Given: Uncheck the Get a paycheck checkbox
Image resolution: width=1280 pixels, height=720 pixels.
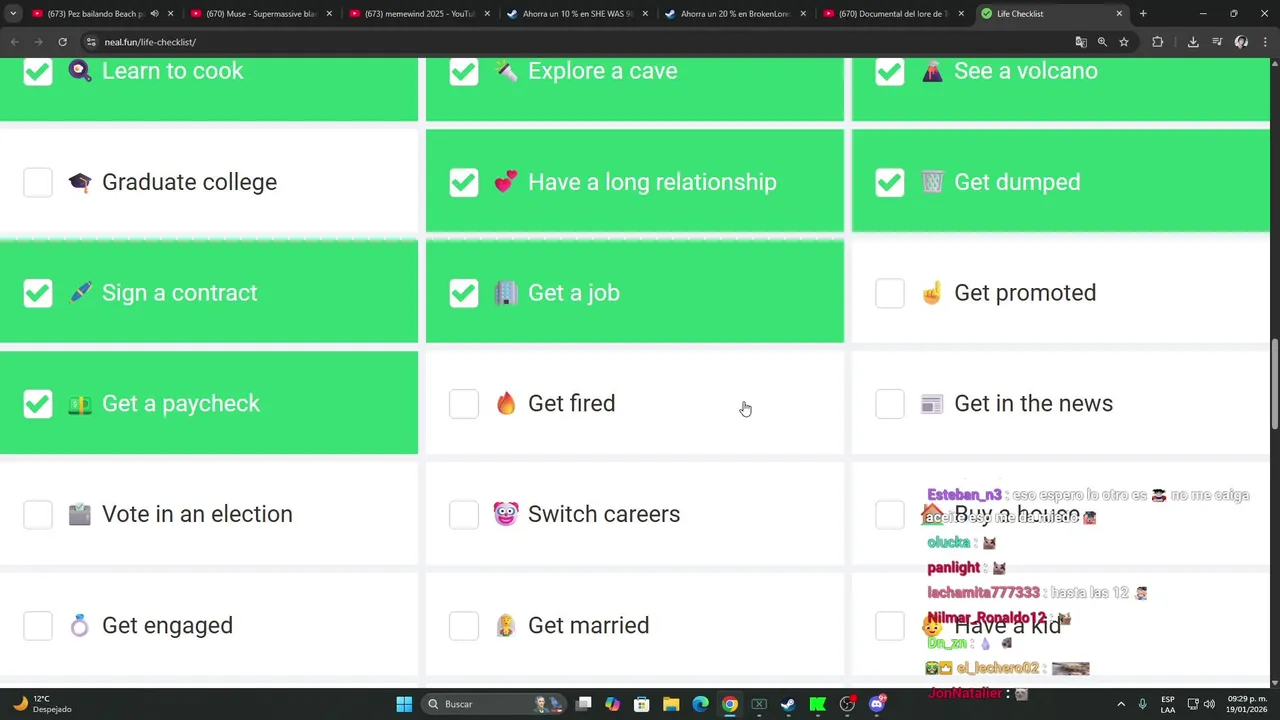Looking at the screenshot, I should pyautogui.click(x=38, y=404).
